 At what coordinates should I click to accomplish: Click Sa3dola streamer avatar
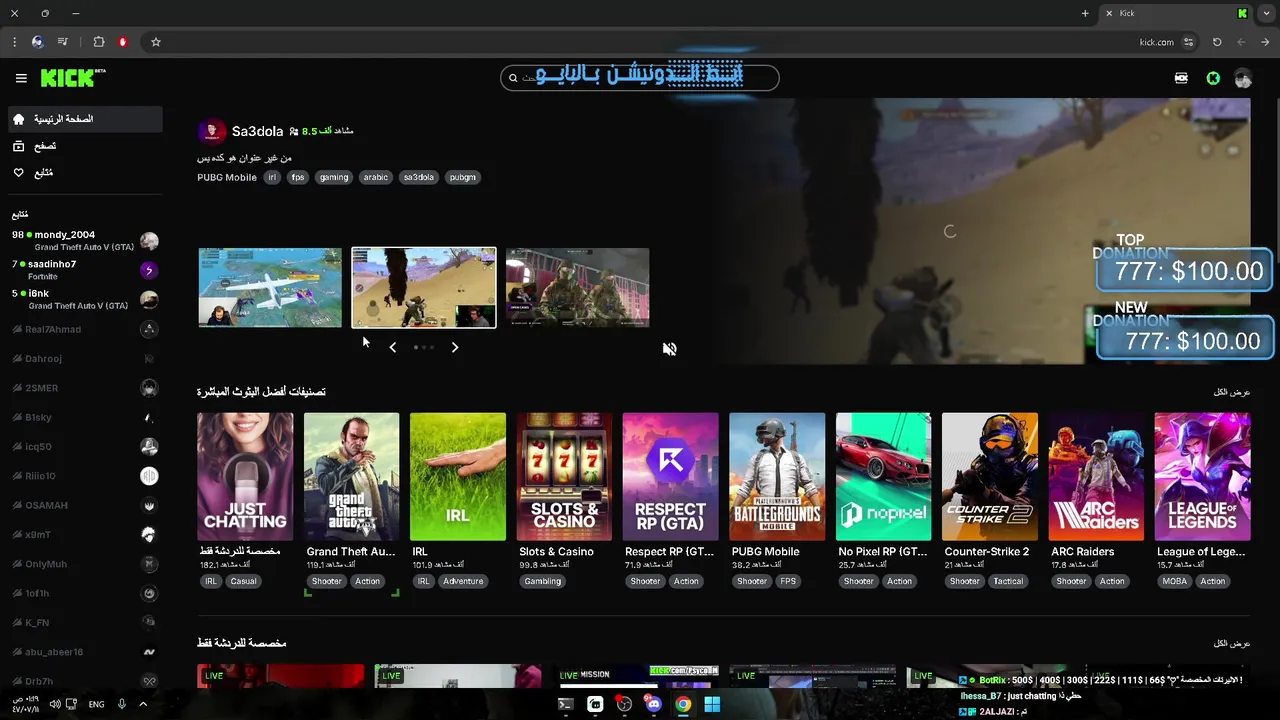pyautogui.click(x=211, y=131)
